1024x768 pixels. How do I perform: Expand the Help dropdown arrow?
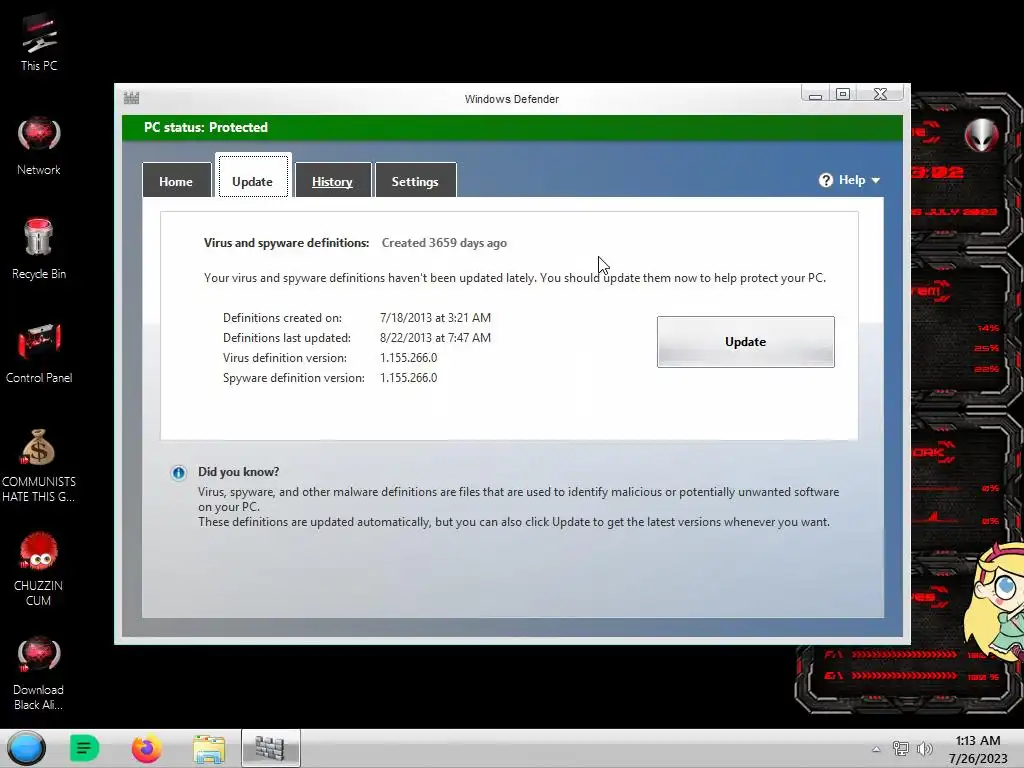876,180
